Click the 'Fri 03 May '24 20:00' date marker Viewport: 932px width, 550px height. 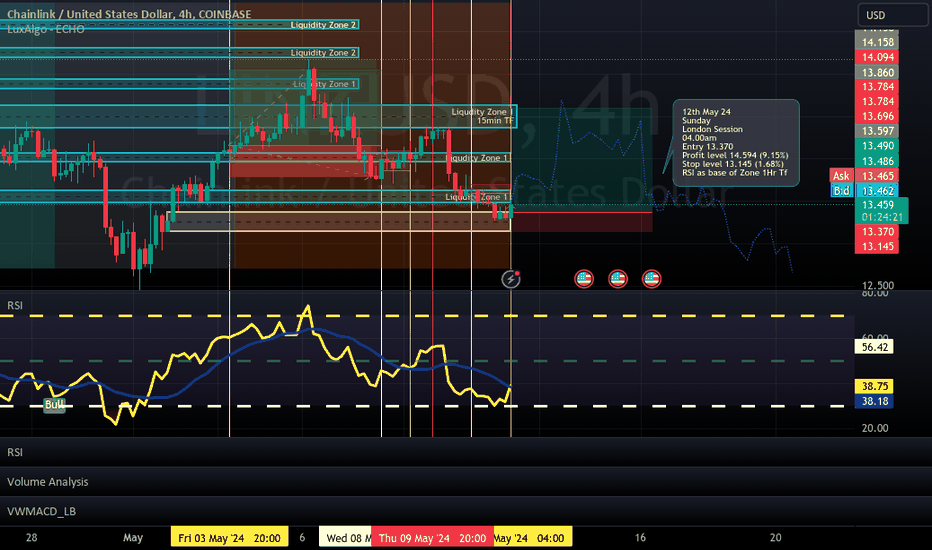[229, 538]
